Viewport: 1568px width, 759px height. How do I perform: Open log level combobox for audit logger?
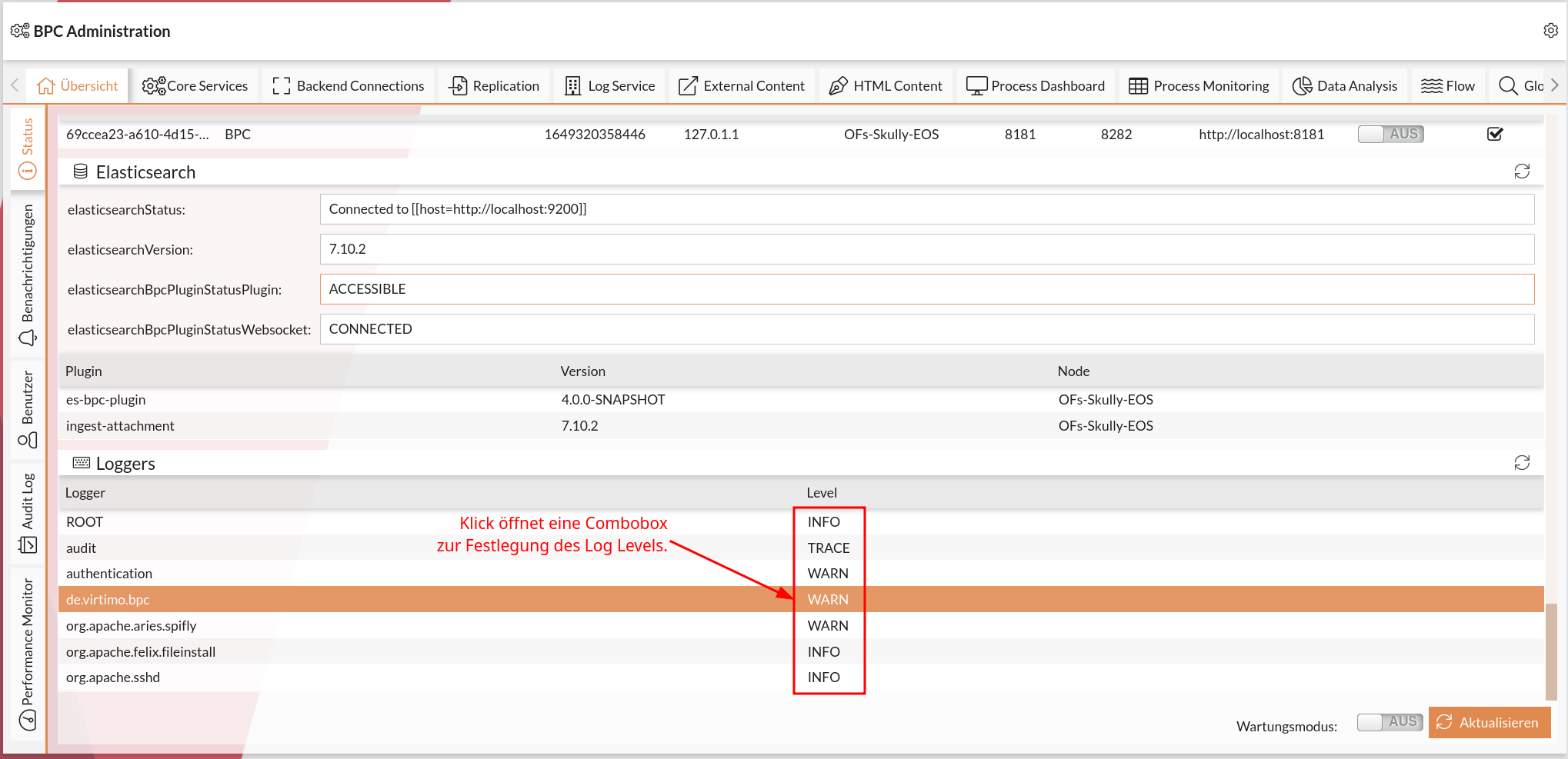point(828,548)
